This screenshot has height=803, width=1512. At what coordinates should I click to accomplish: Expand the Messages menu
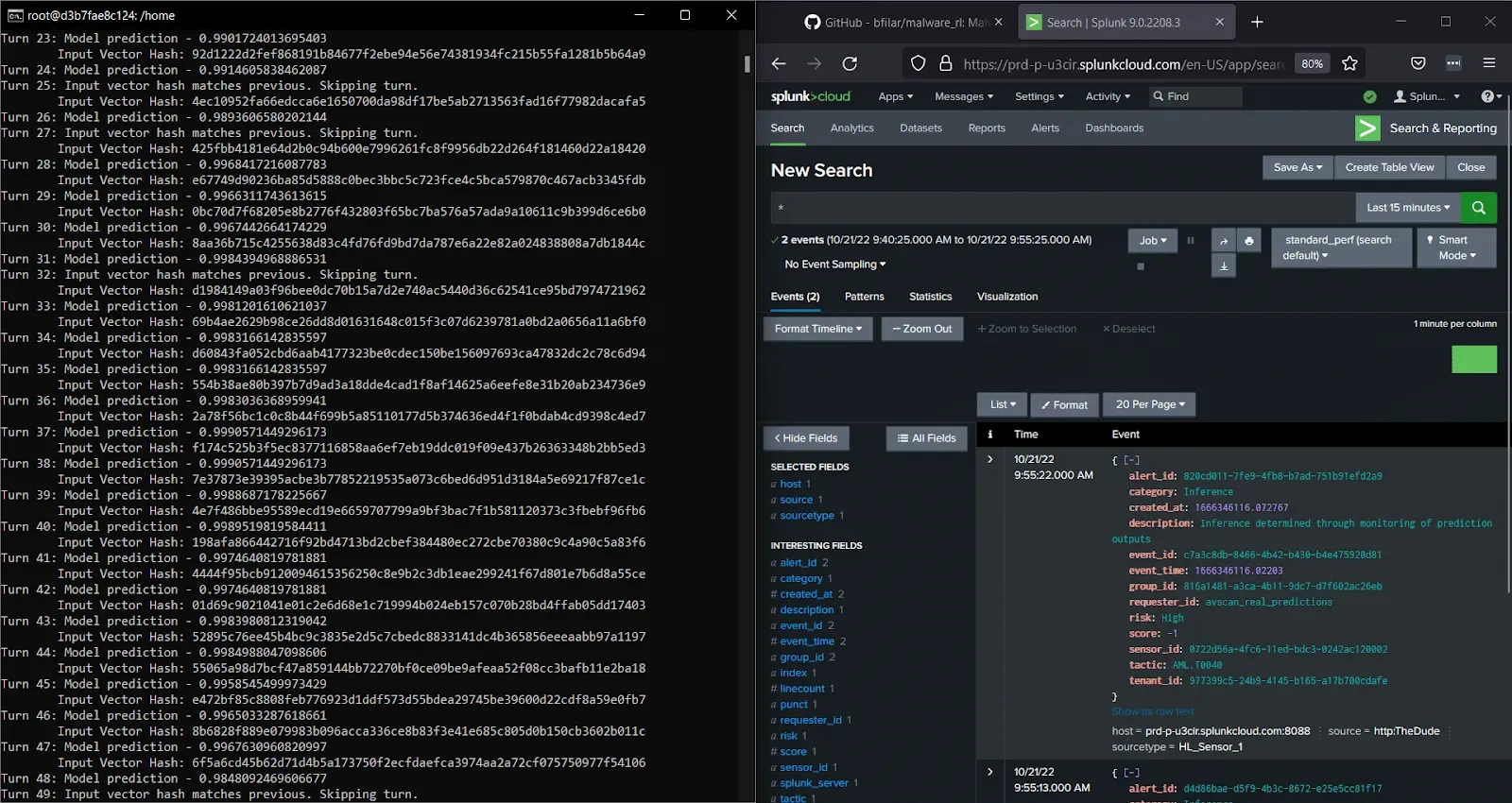tap(964, 96)
